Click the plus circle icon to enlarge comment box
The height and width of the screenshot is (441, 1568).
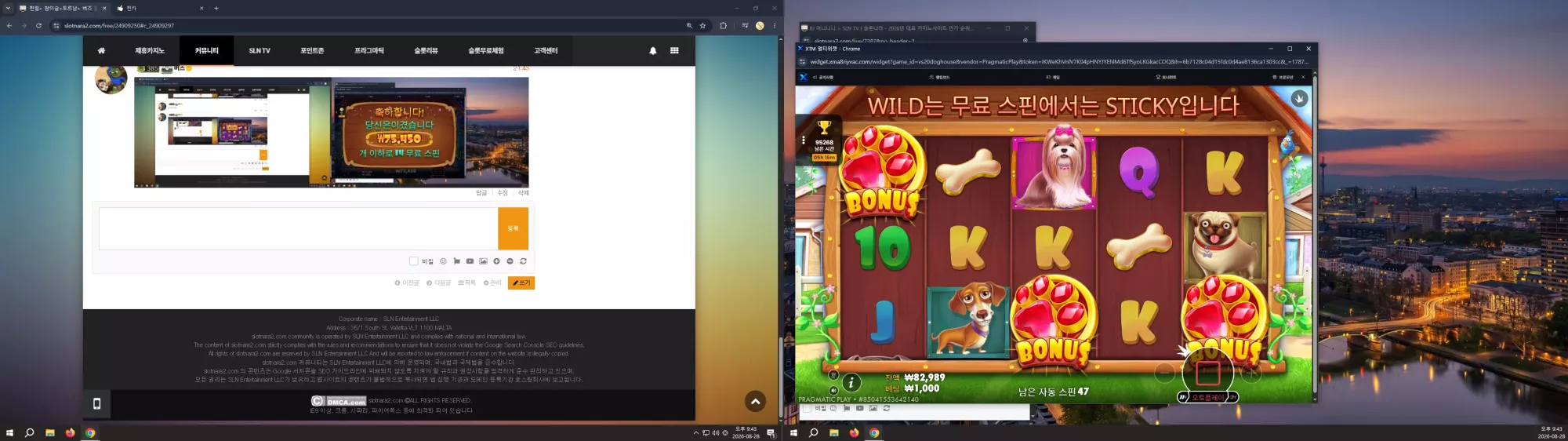(496, 261)
